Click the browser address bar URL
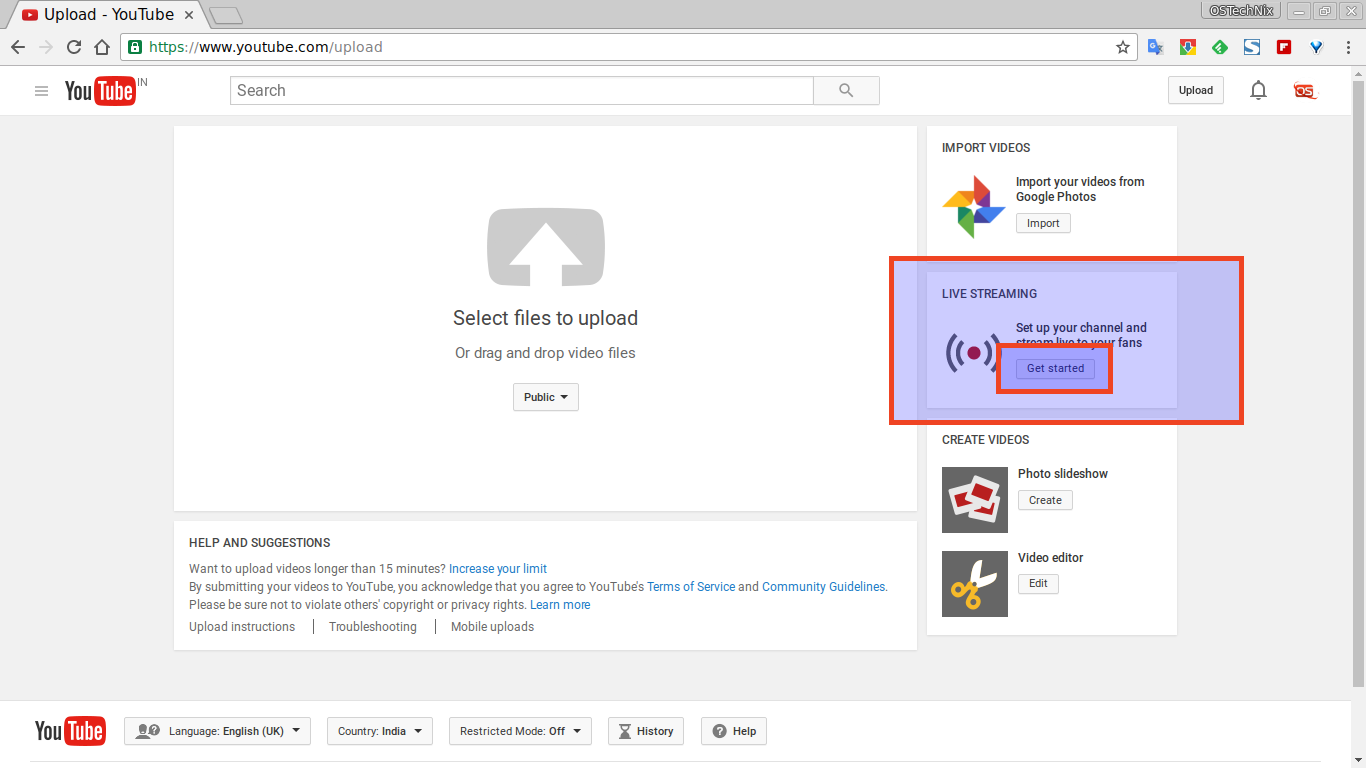Image resolution: width=1366 pixels, height=768 pixels. click(x=265, y=47)
